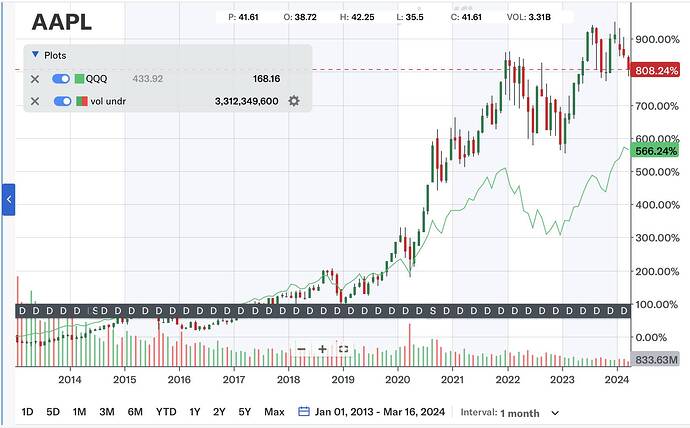
Task: Click the vol undr green-red color swatch
Action: (x=81, y=101)
